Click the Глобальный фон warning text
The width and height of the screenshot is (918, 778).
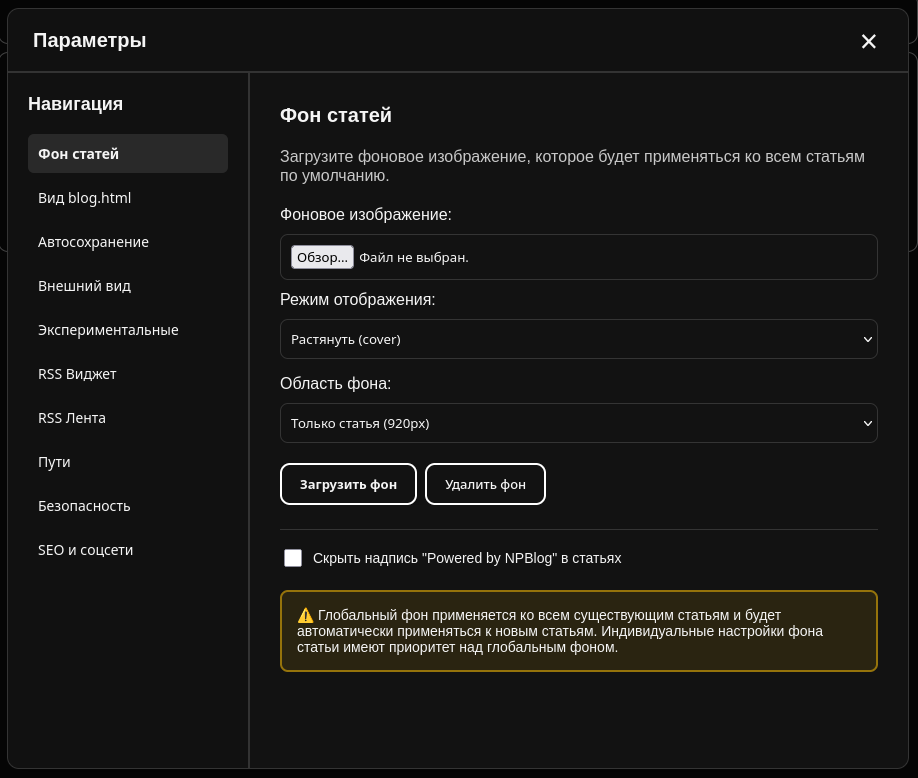[560, 631]
